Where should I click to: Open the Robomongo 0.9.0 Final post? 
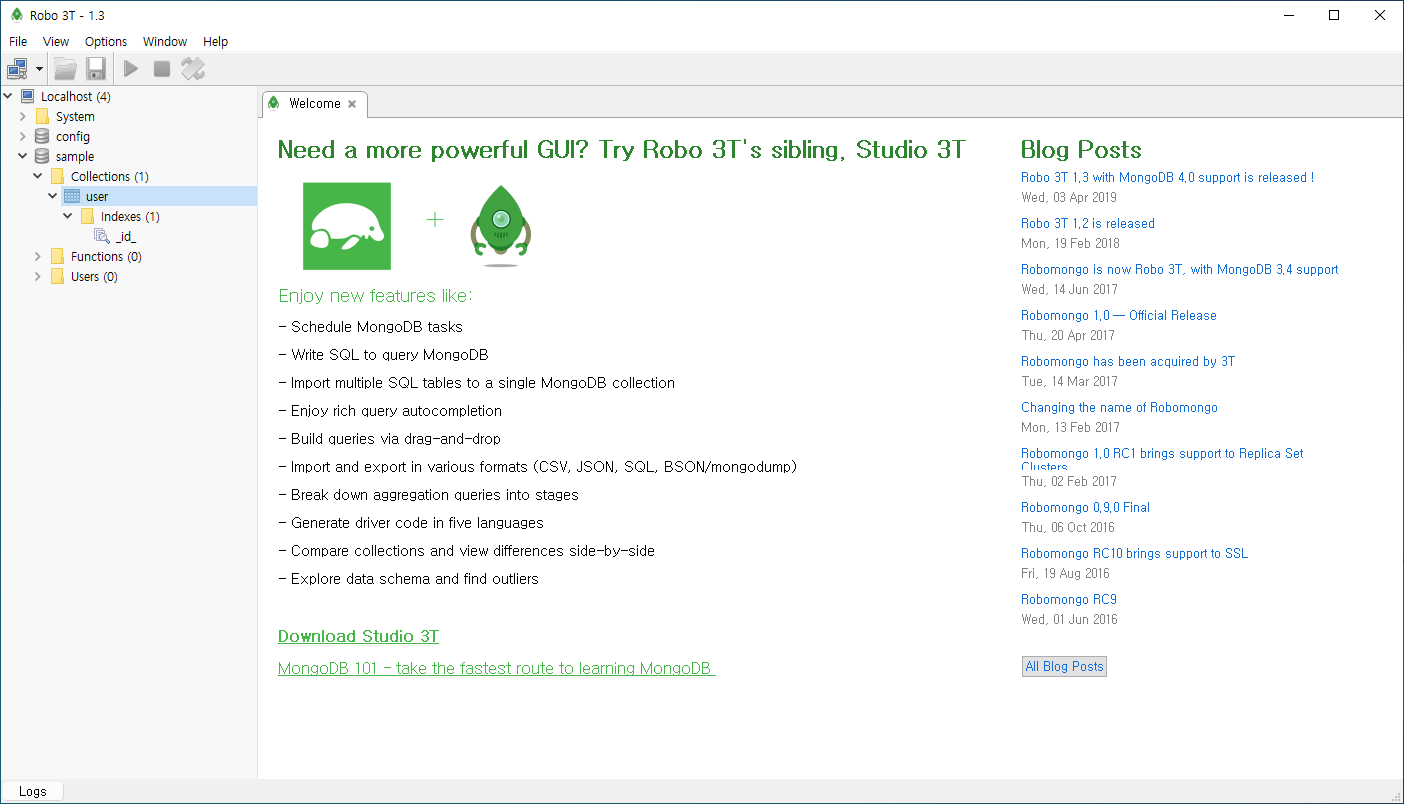pyautogui.click(x=1085, y=507)
